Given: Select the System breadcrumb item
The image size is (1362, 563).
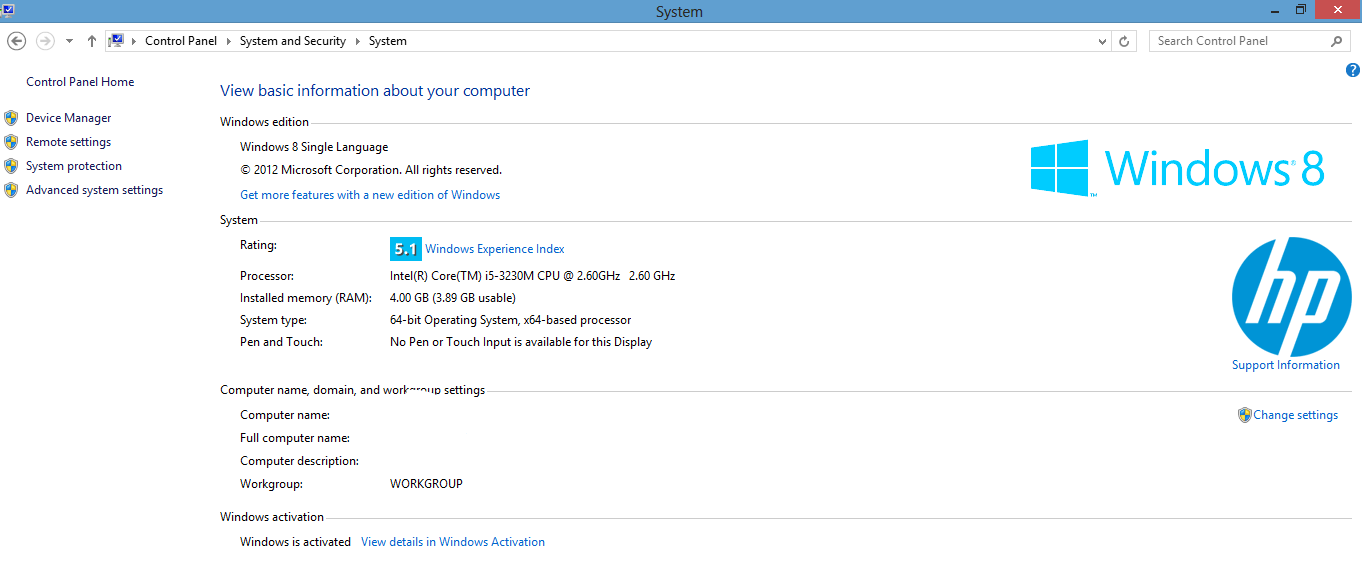Looking at the screenshot, I should tap(388, 41).
